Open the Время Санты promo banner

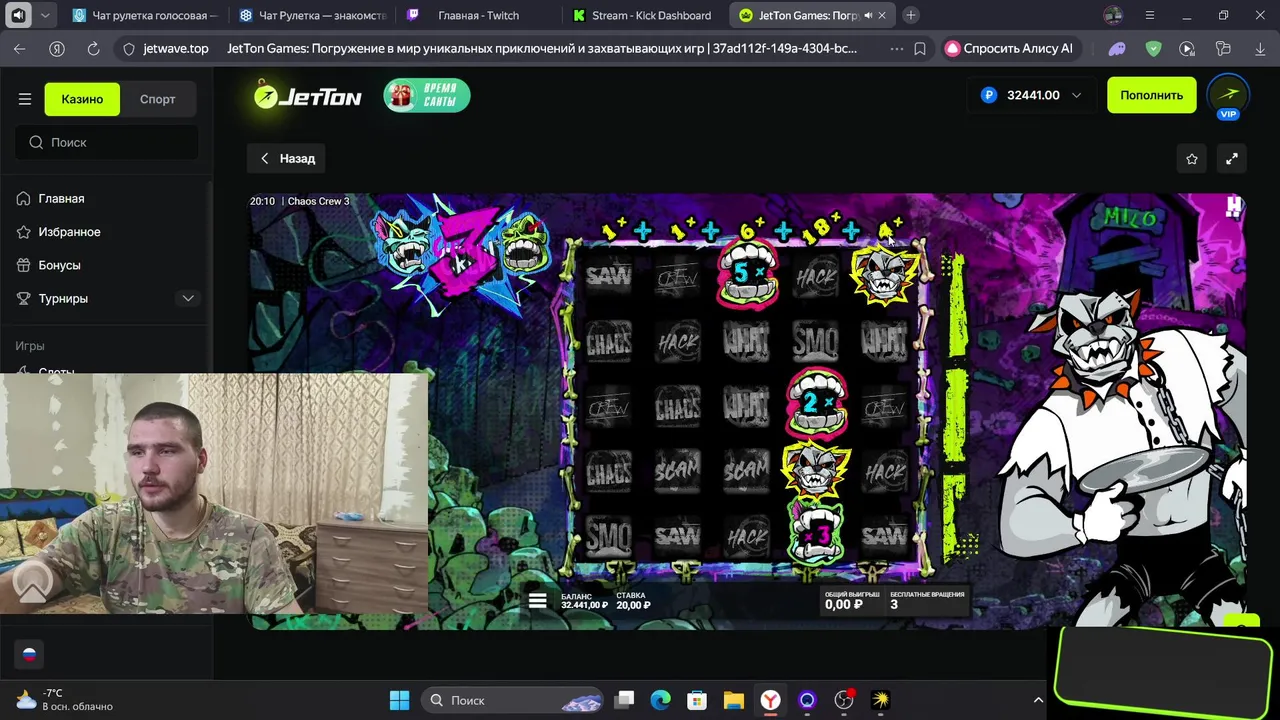tap(427, 95)
